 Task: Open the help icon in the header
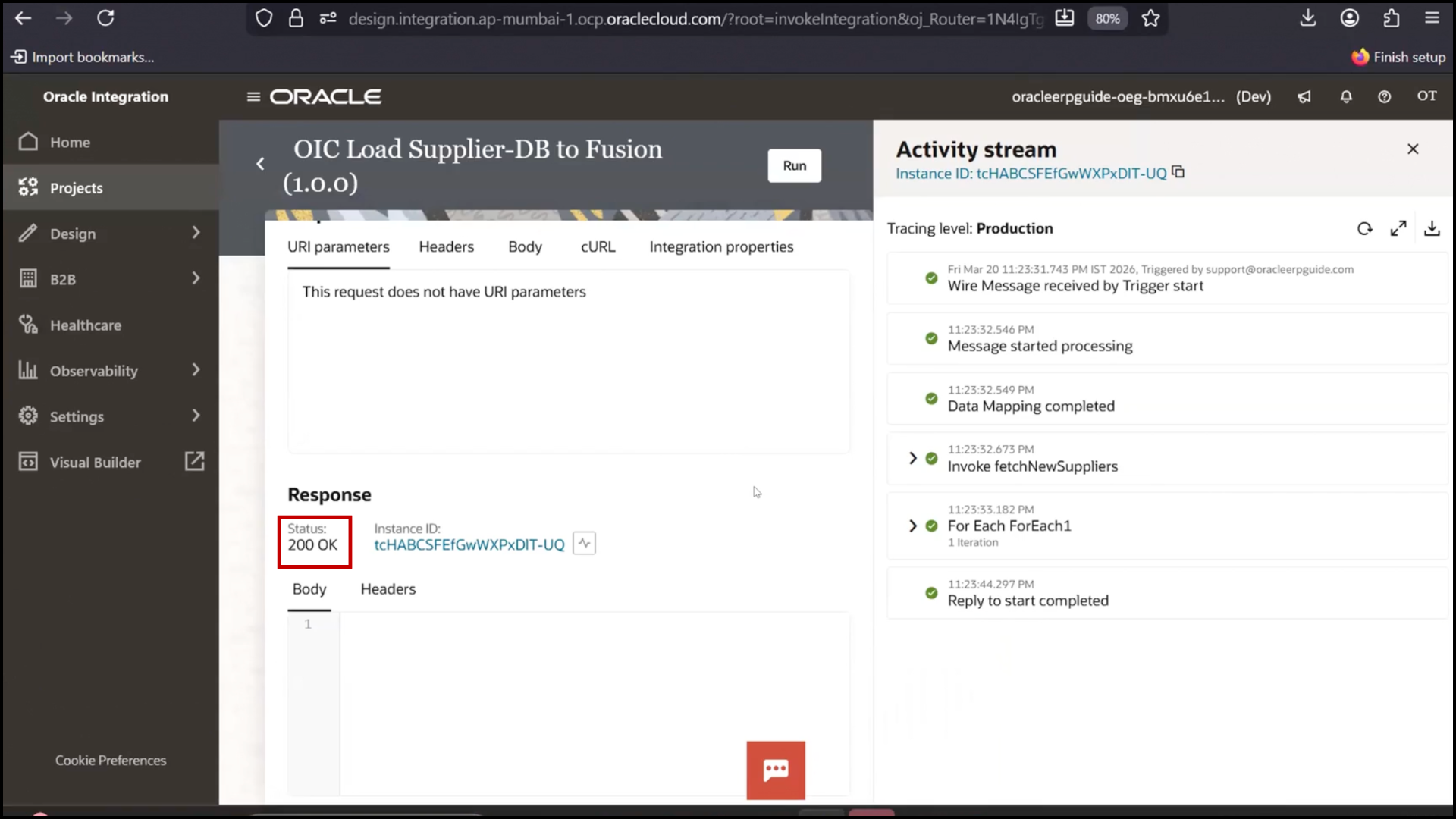pos(1384,96)
